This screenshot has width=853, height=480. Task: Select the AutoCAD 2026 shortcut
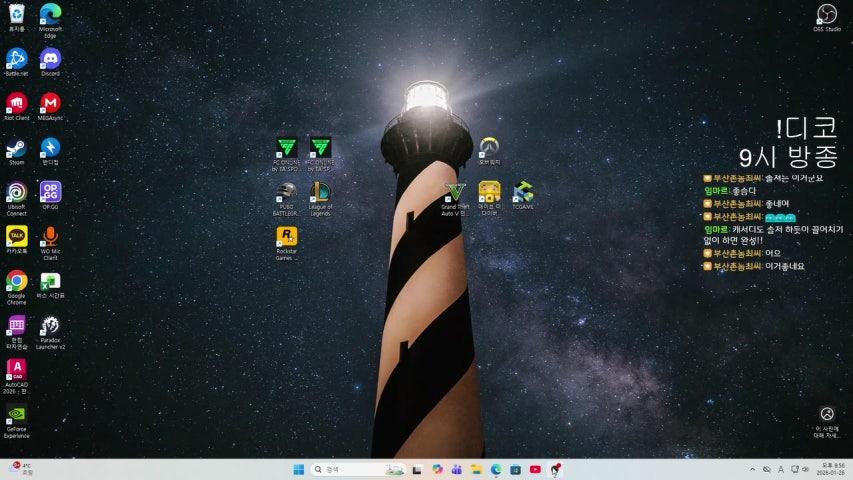click(16, 370)
